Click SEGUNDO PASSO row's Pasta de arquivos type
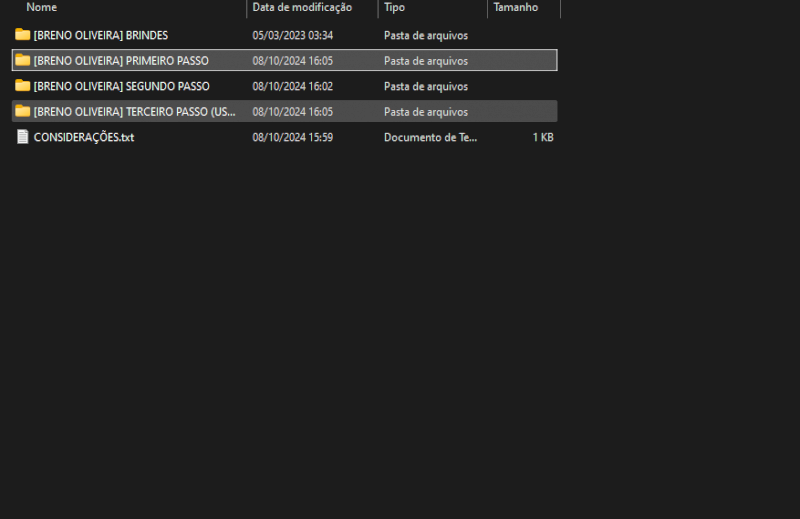 (426, 86)
